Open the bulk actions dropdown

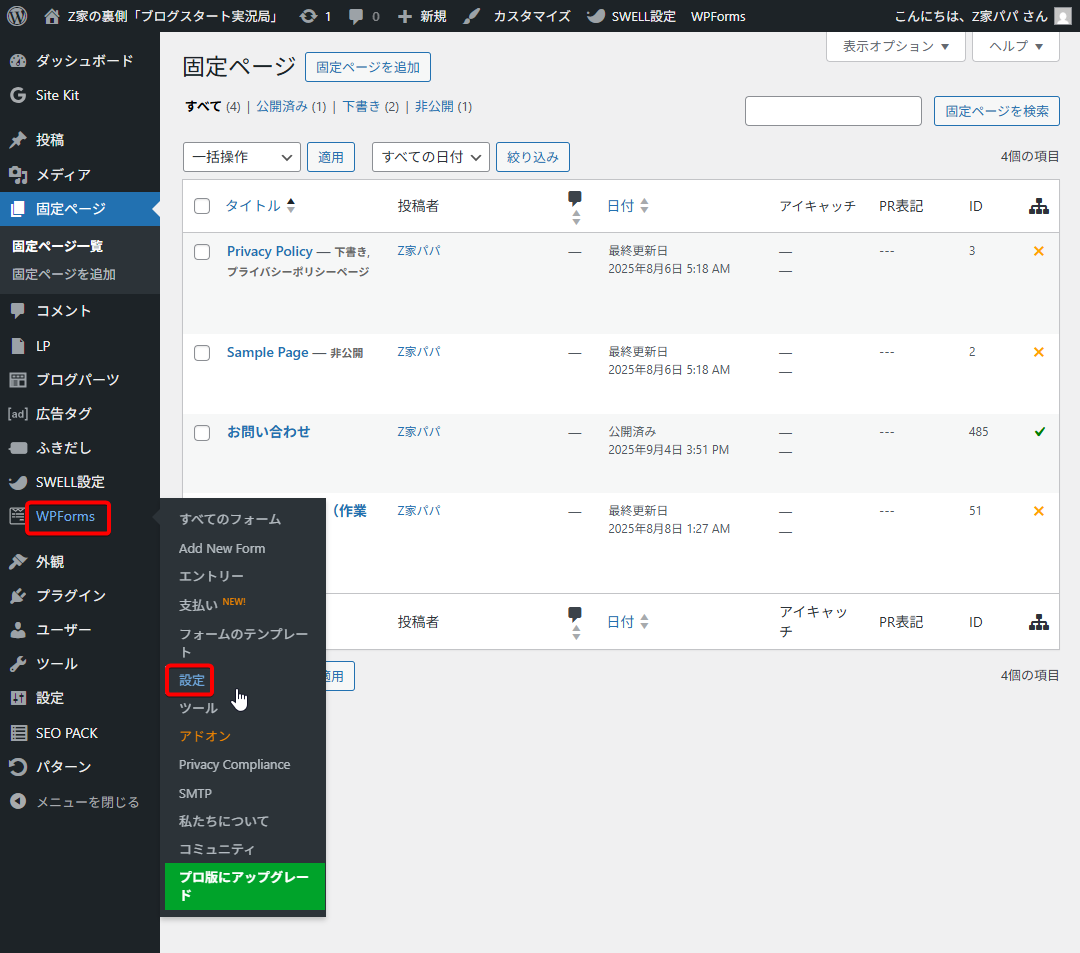coord(241,157)
